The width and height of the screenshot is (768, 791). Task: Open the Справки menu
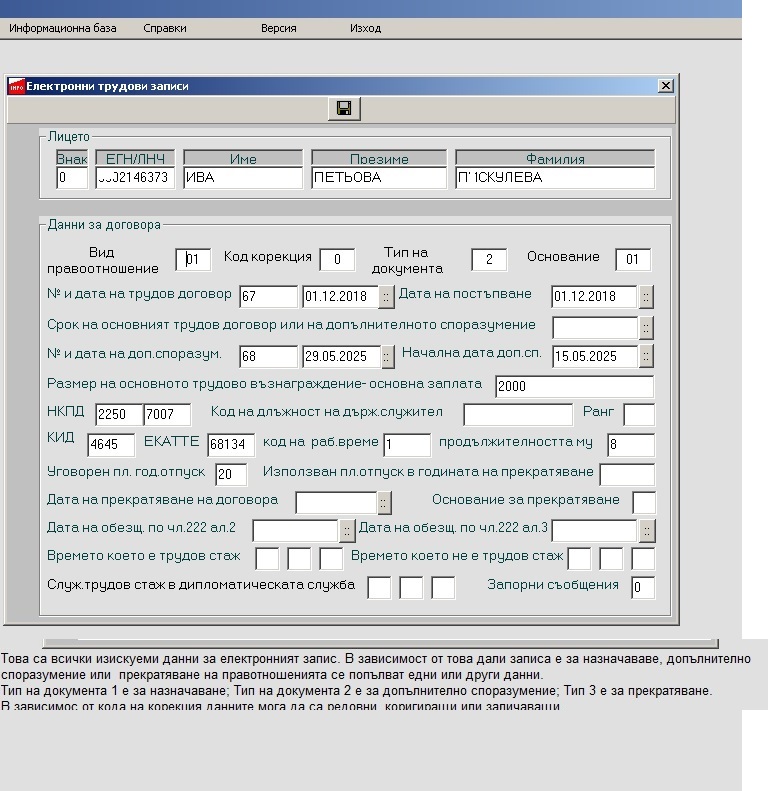tap(164, 28)
